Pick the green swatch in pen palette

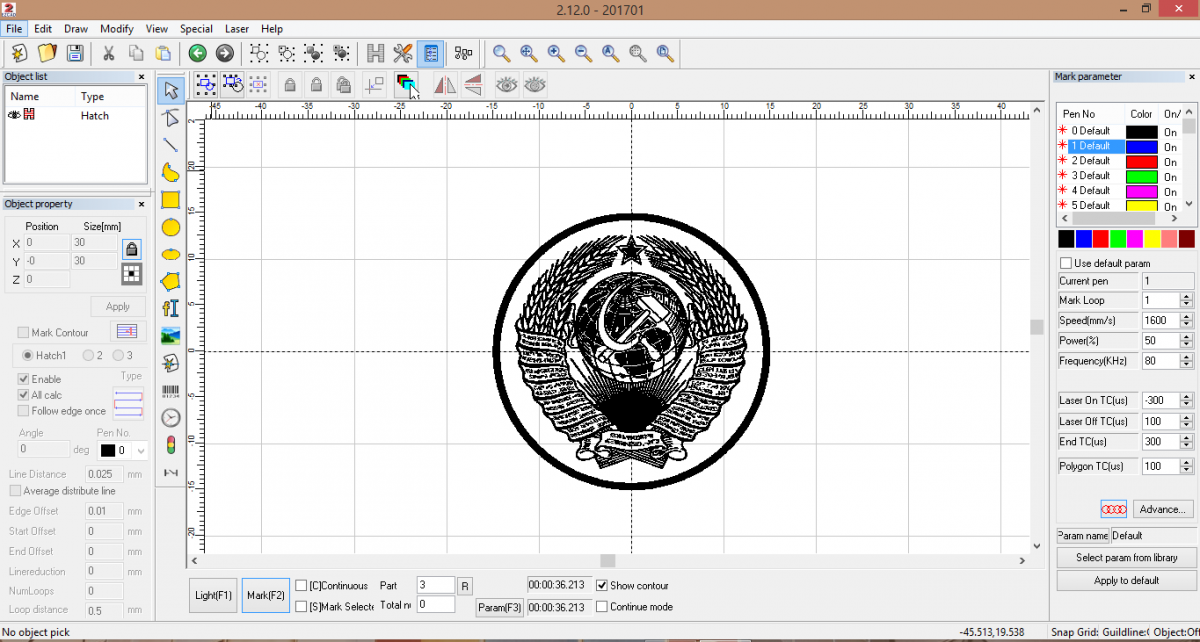pyautogui.click(x=1118, y=239)
